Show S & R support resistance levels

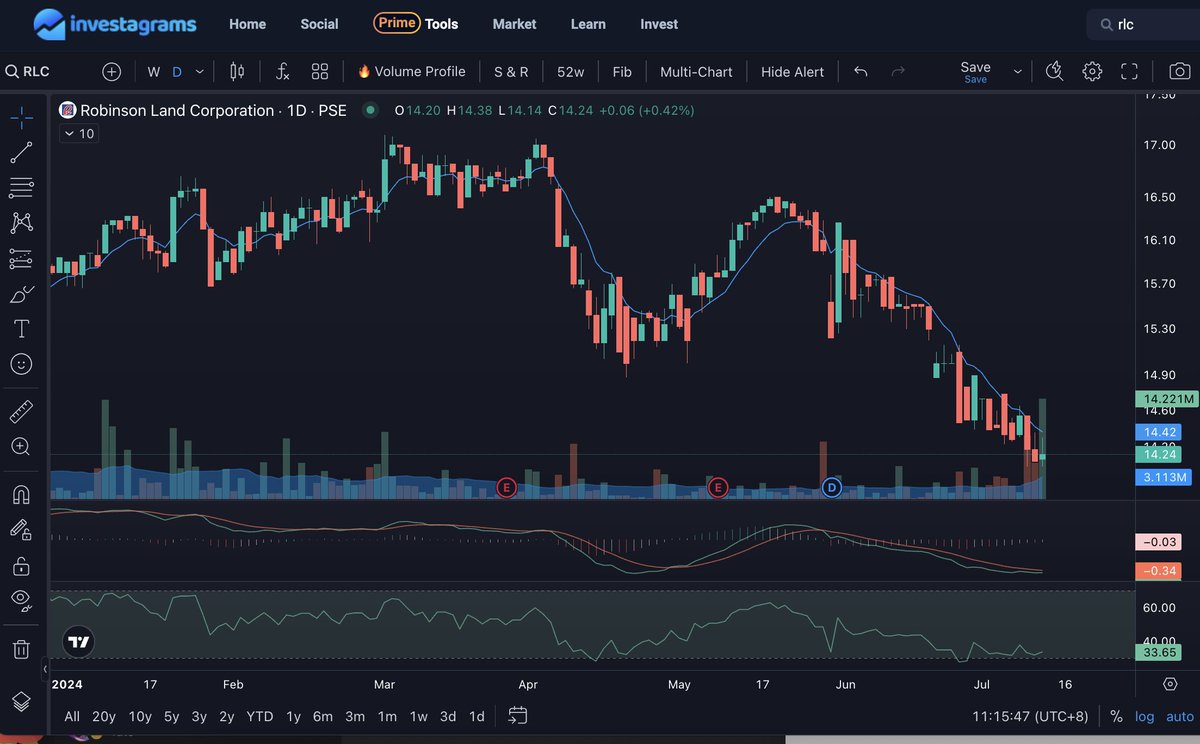coord(511,72)
